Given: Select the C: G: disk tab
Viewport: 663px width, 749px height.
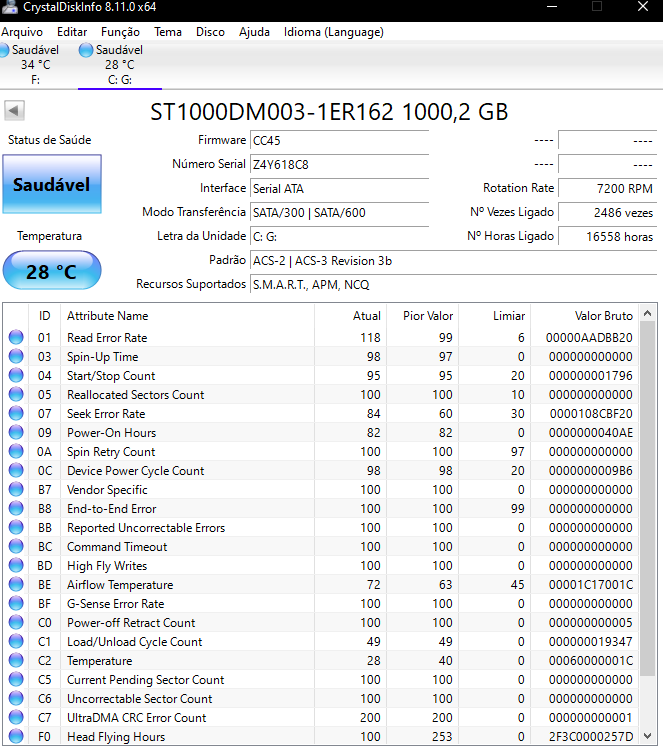Looking at the screenshot, I should point(120,65).
